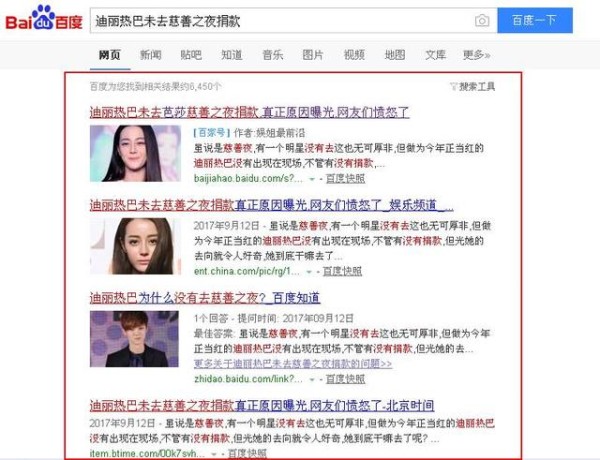Open the 图片 tab
Image resolution: width=600 pixels, height=460 pixels.
coord(313,55)
